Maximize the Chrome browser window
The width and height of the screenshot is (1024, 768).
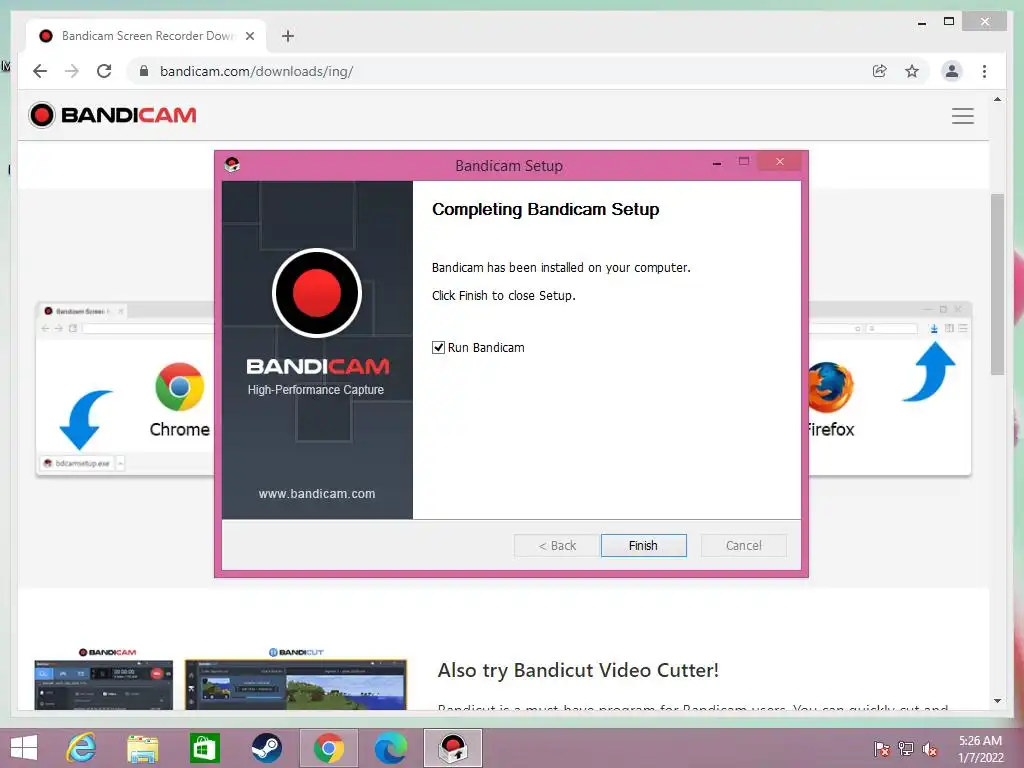[x=949, y=22]
